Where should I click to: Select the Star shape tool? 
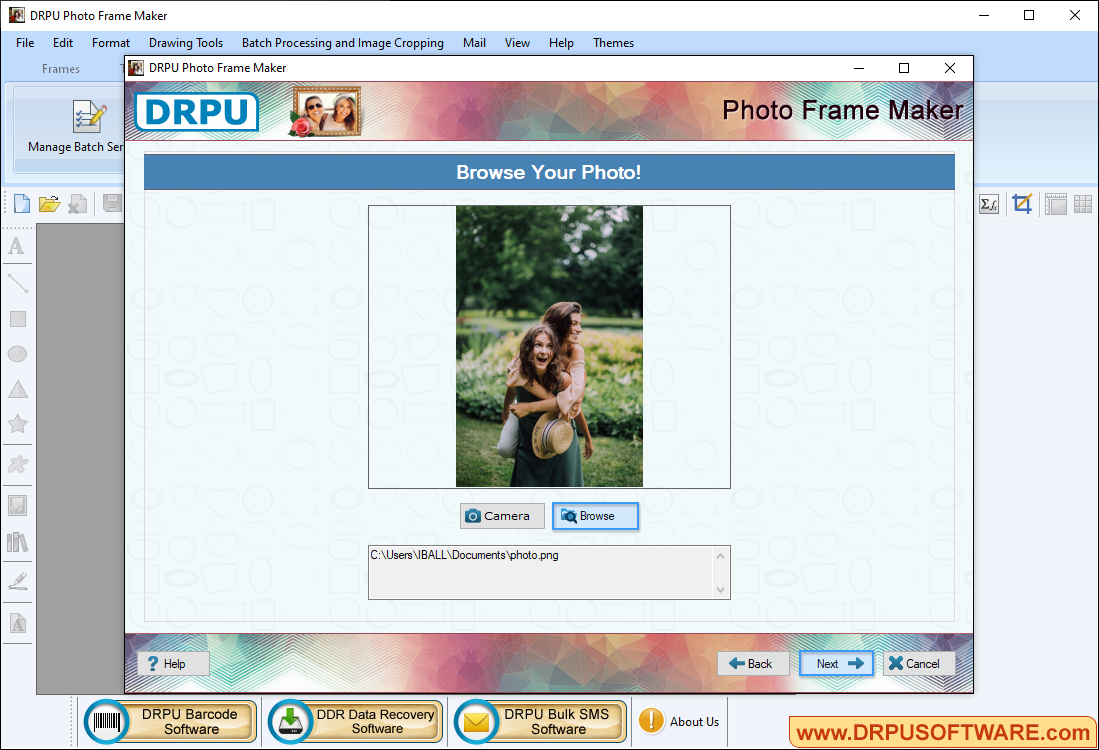pos(16,424)
